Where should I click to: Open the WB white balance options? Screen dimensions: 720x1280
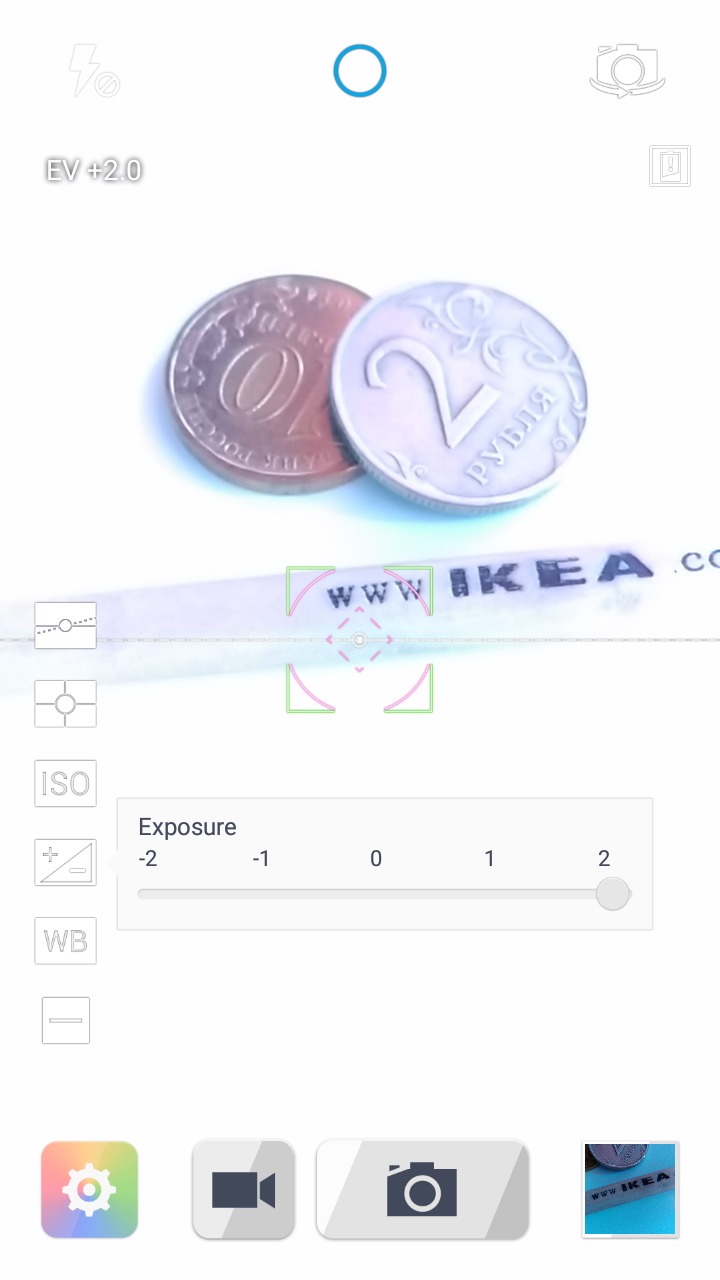pos(66,941)
